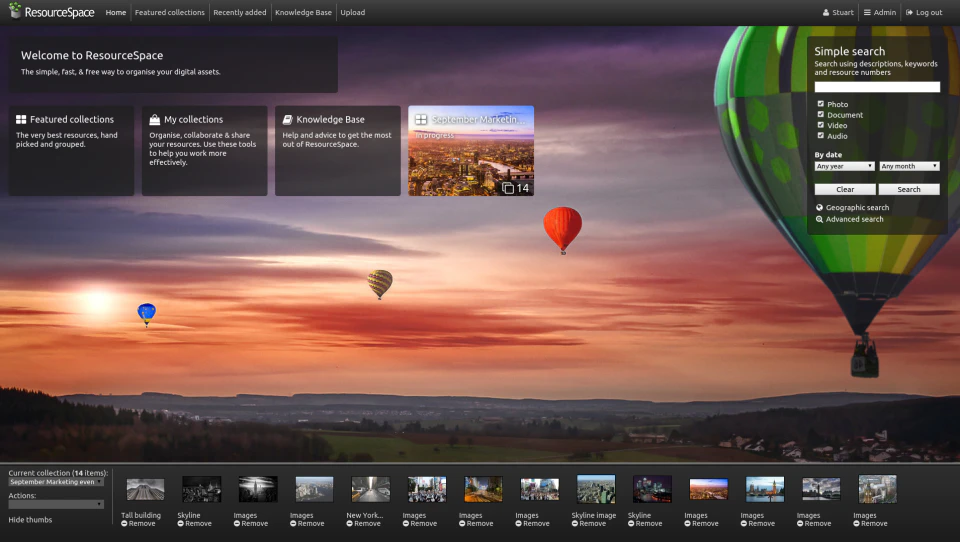960x542 pixels.
Task: Expand the Any year dropdown
Action: [x=844, y=166]
